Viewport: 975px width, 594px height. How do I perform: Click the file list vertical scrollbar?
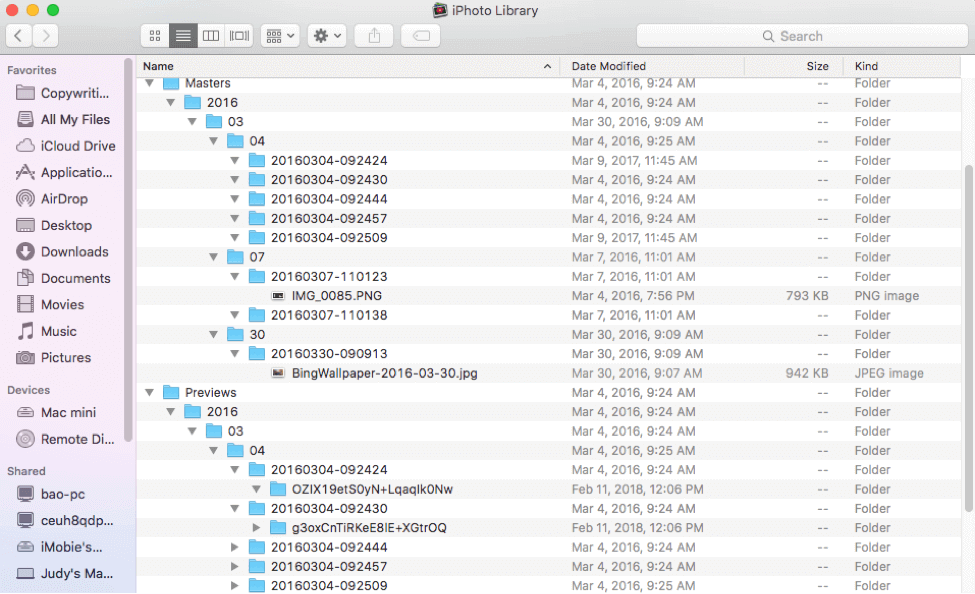click(x=969, y=338)
